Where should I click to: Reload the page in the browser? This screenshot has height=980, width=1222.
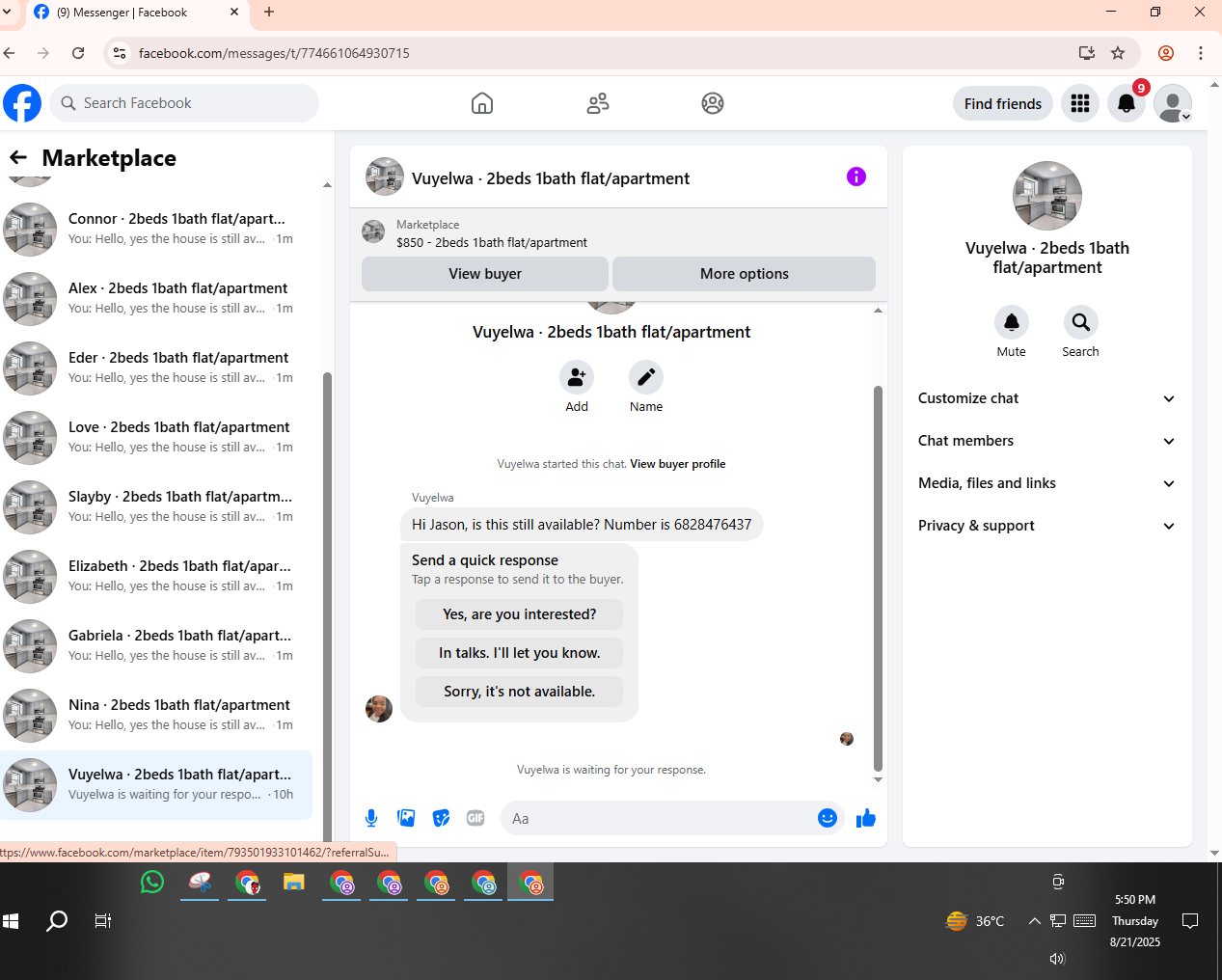coord(78,53)
